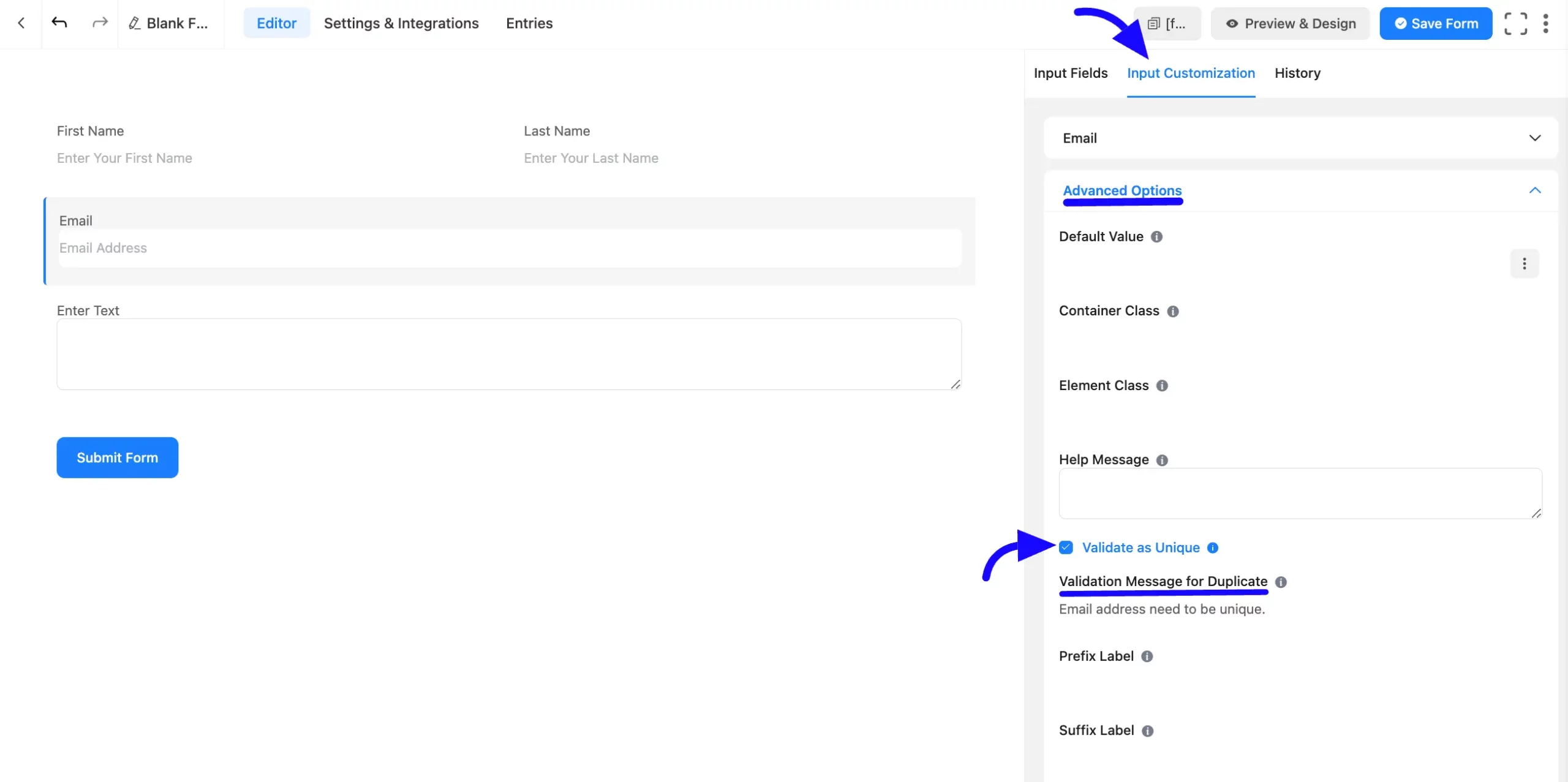Uncheck the Validate as Unique checkbox
This screenshot has width=1568, height=782.
[x=1065, y=547]
